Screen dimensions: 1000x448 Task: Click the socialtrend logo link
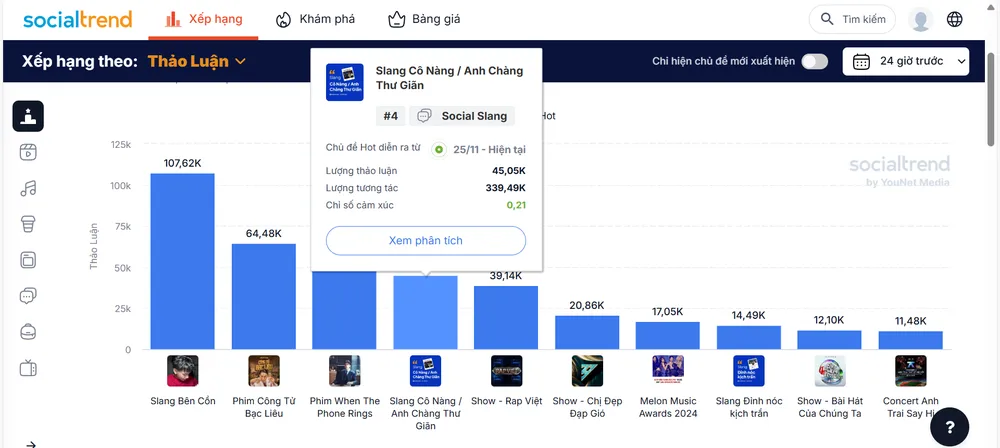coord(76,19)
